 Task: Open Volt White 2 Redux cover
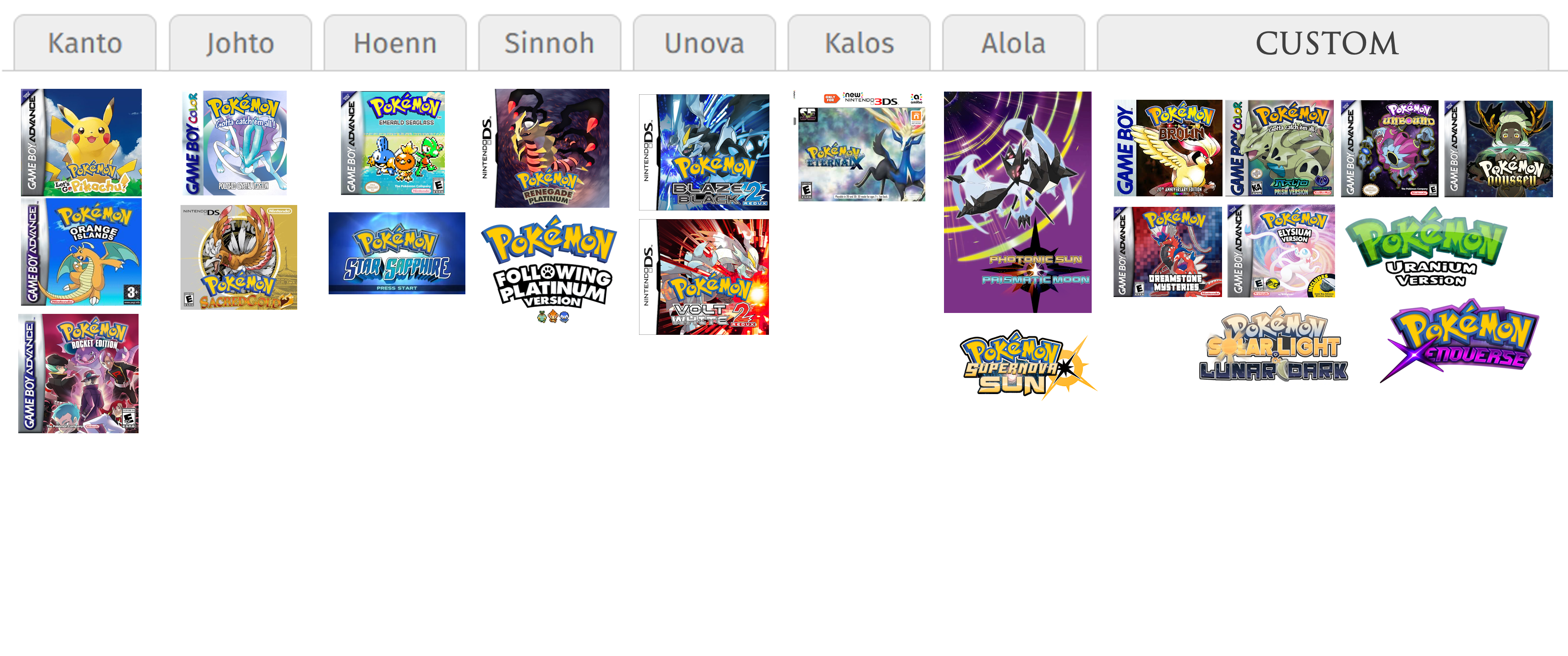[704, 277]
